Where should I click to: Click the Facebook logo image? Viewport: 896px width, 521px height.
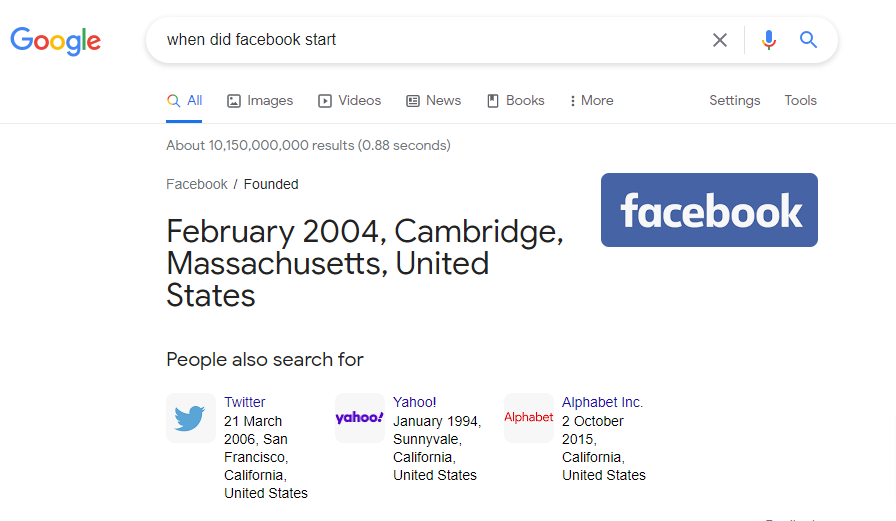tap(709, 210)
